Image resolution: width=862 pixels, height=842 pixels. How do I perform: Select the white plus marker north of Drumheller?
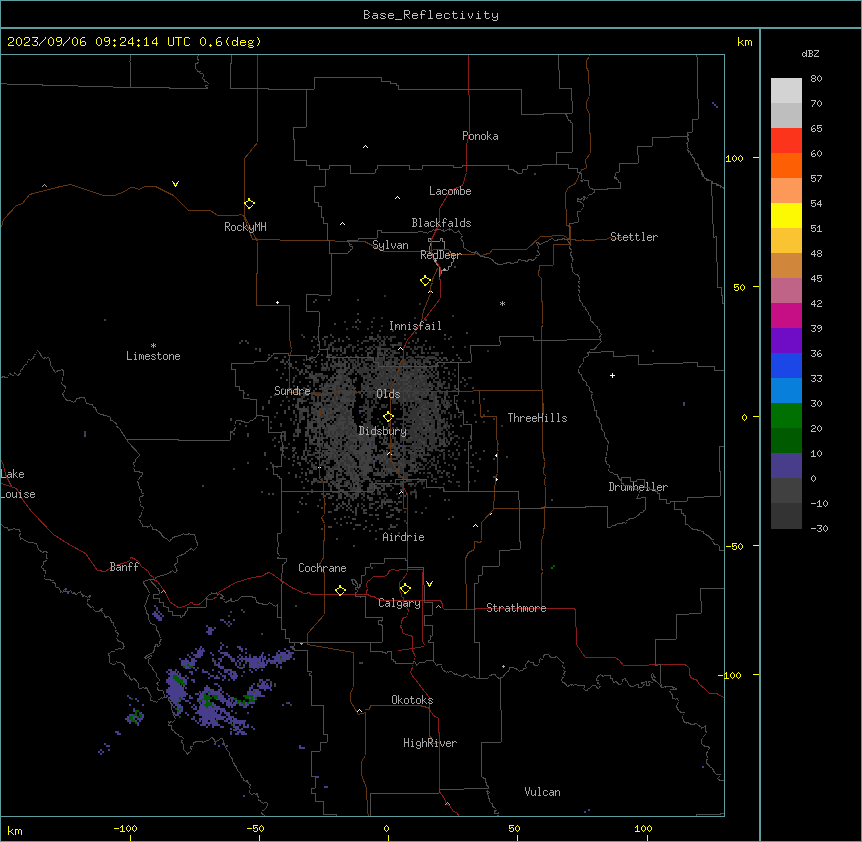pos(612,375)
